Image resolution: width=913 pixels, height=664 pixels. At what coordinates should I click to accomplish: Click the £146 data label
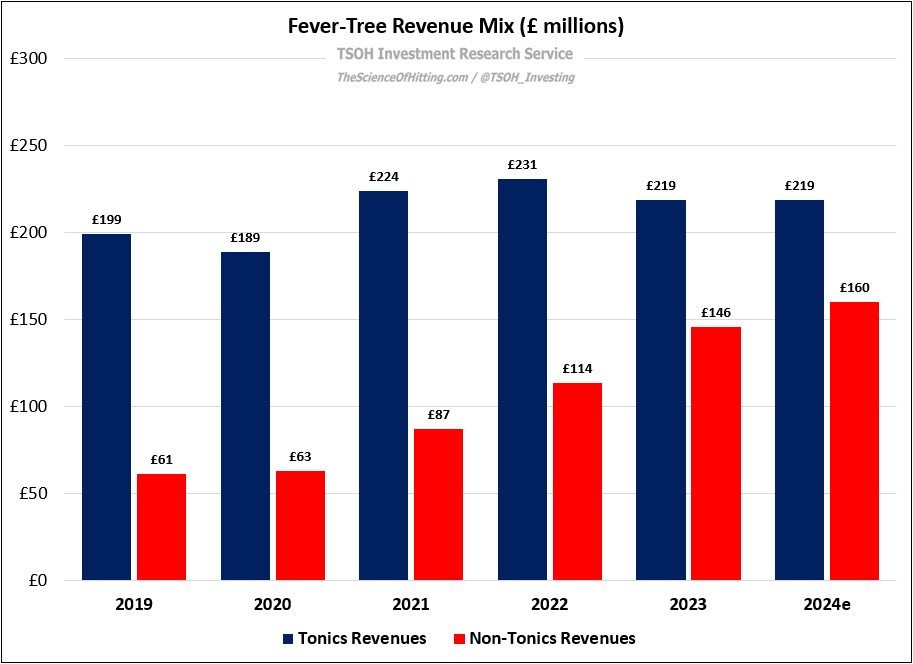point(716,313)
